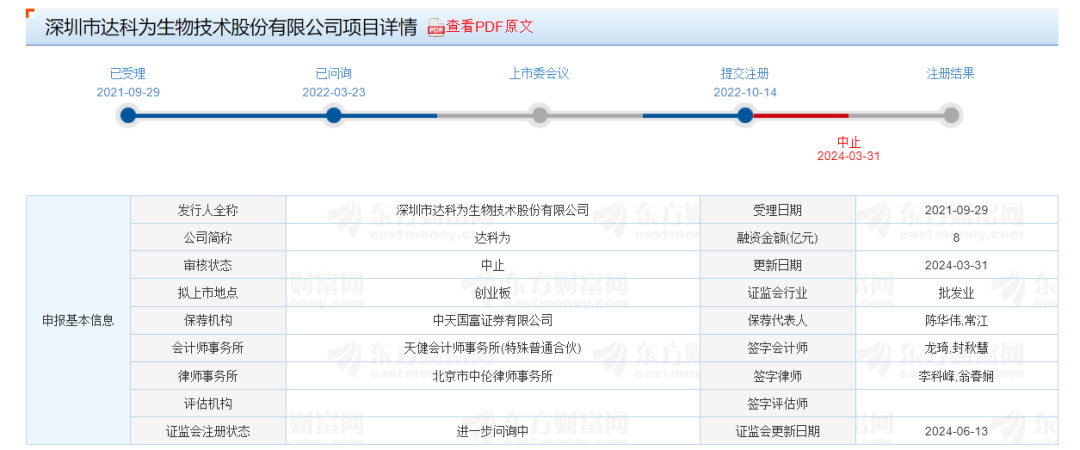Click the 签字律师 label cell
Image resolution: width=1080 pixels, height=450 pixels.
tap(778, 376)
